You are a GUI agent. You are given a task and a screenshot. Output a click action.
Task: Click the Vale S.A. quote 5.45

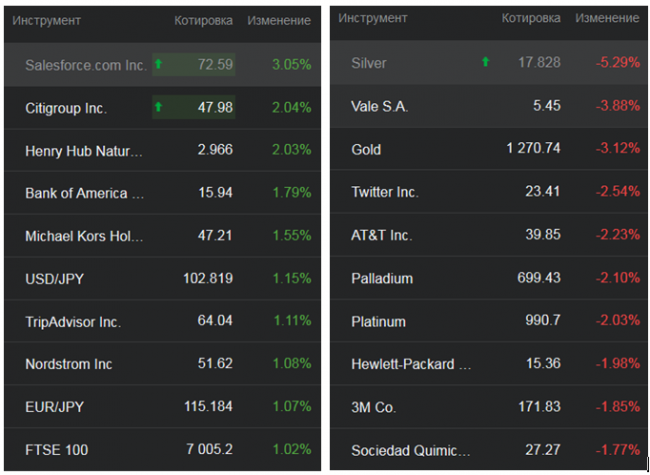pyautogui.click(x=546, y=106)
